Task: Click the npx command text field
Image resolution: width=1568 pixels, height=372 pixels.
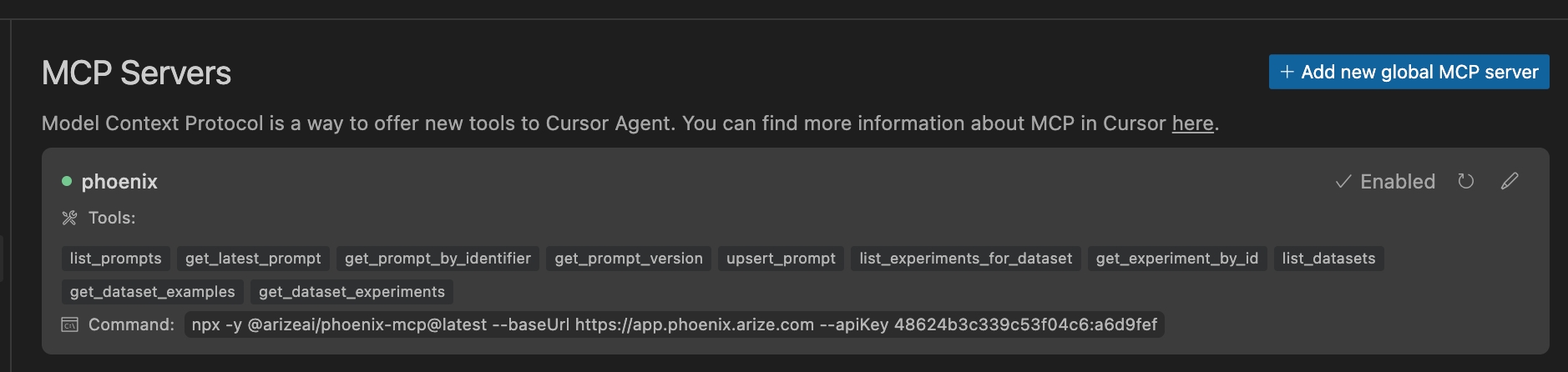Action: coord(674,324)
